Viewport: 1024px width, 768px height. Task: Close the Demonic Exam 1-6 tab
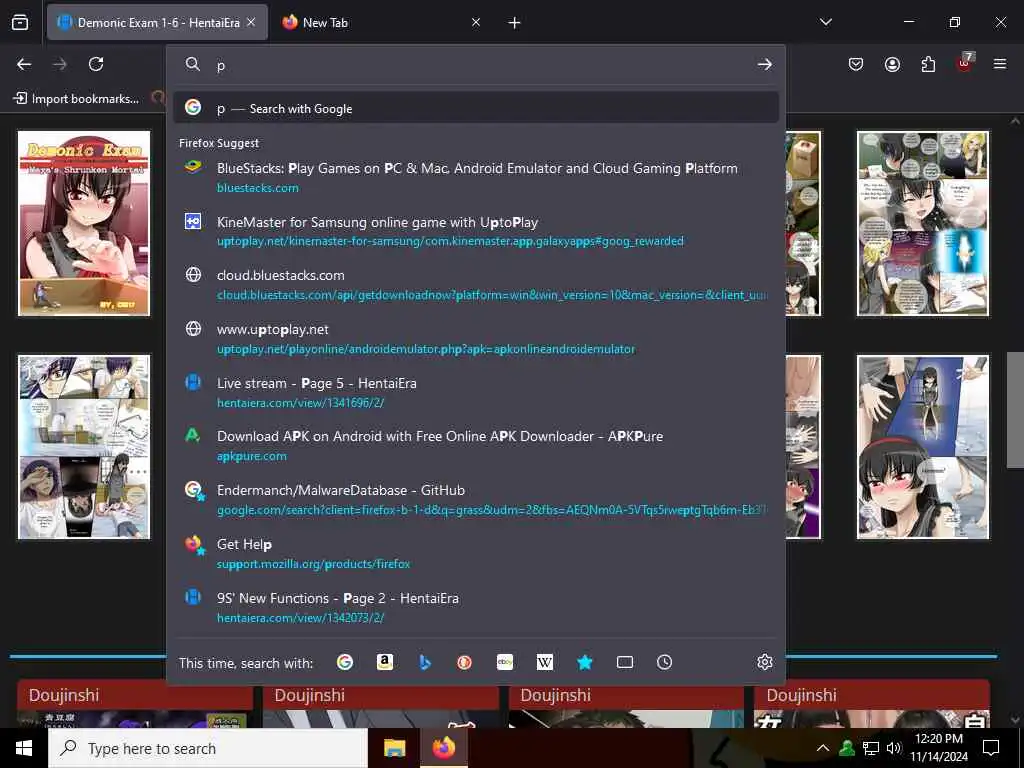251,22
